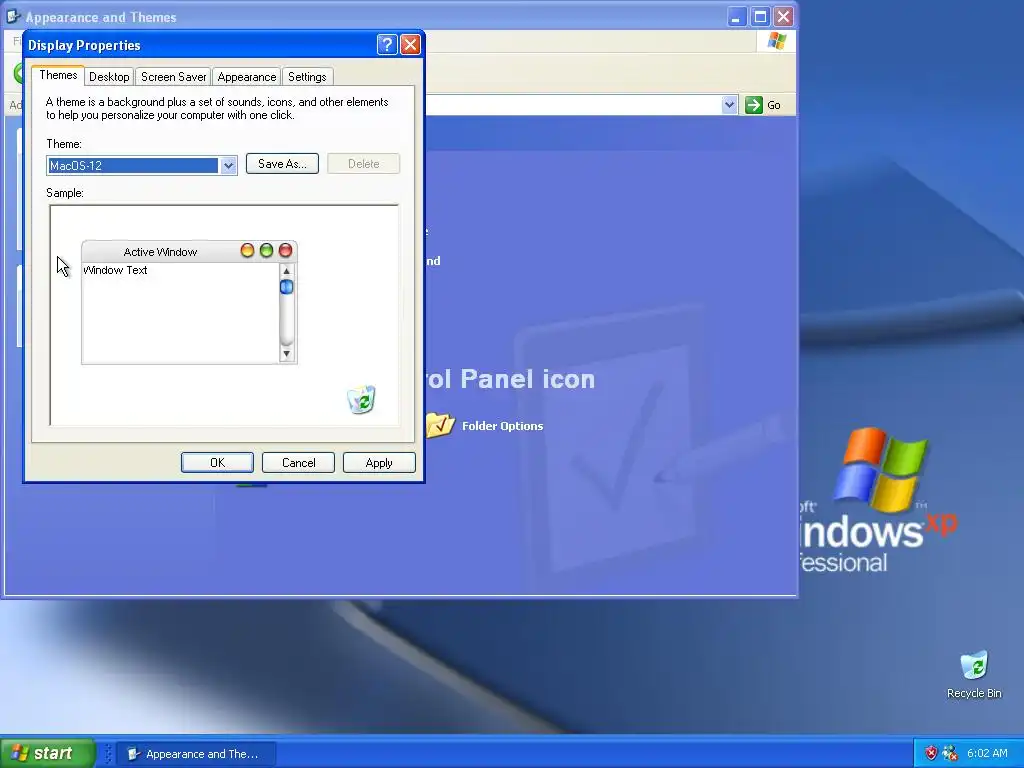Click the help question mark button
This screenshot has height=768, width=1024.
point(387,44)
